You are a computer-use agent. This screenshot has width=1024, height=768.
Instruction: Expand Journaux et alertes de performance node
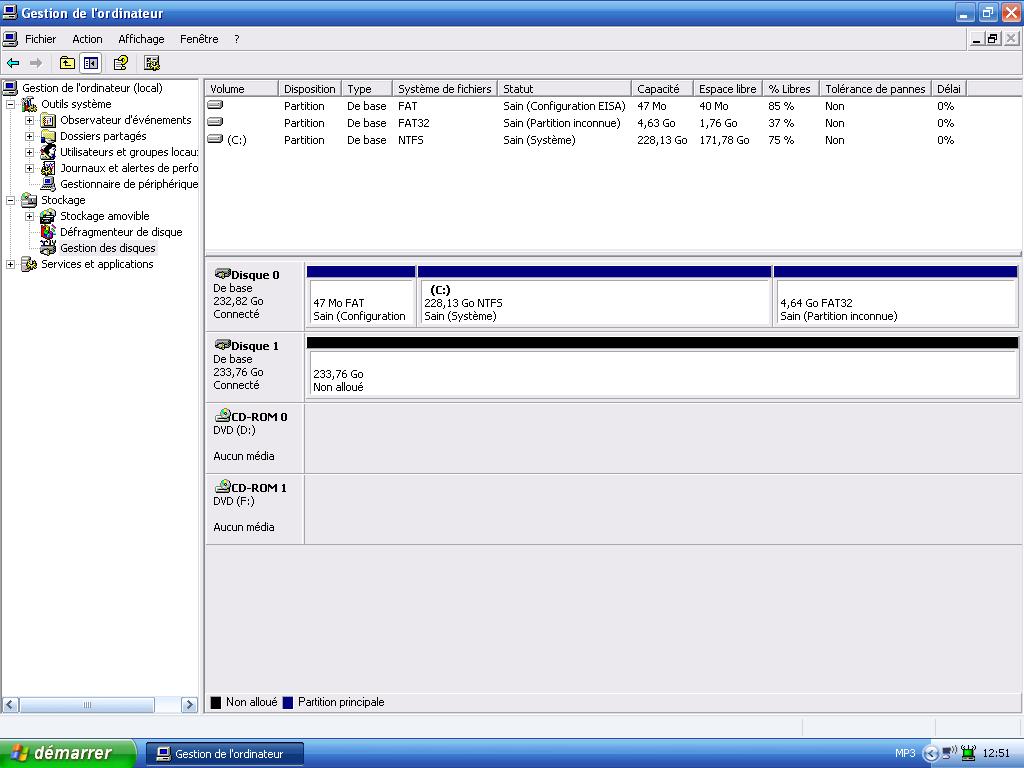[29, 168]
